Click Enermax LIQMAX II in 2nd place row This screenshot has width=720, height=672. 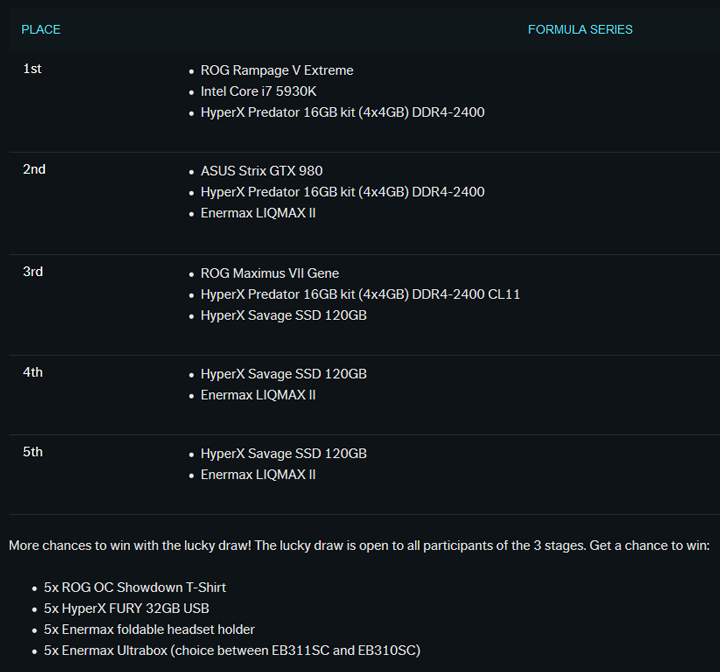click(258, 213)
